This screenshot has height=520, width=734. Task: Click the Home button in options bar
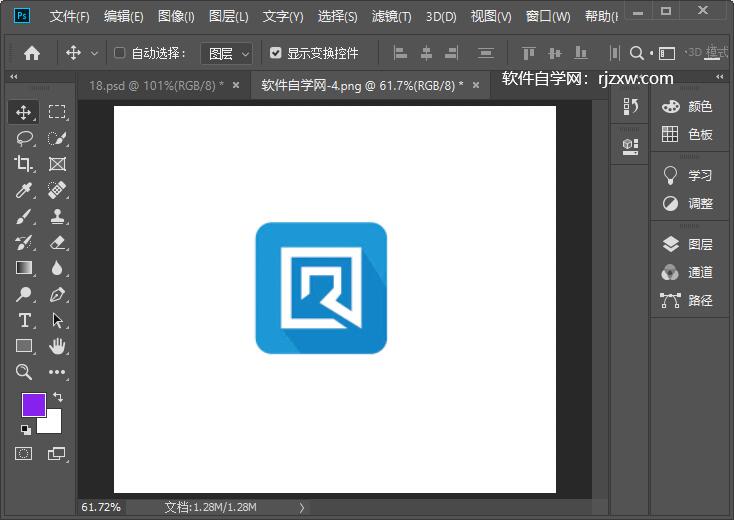tap(32, 53)
